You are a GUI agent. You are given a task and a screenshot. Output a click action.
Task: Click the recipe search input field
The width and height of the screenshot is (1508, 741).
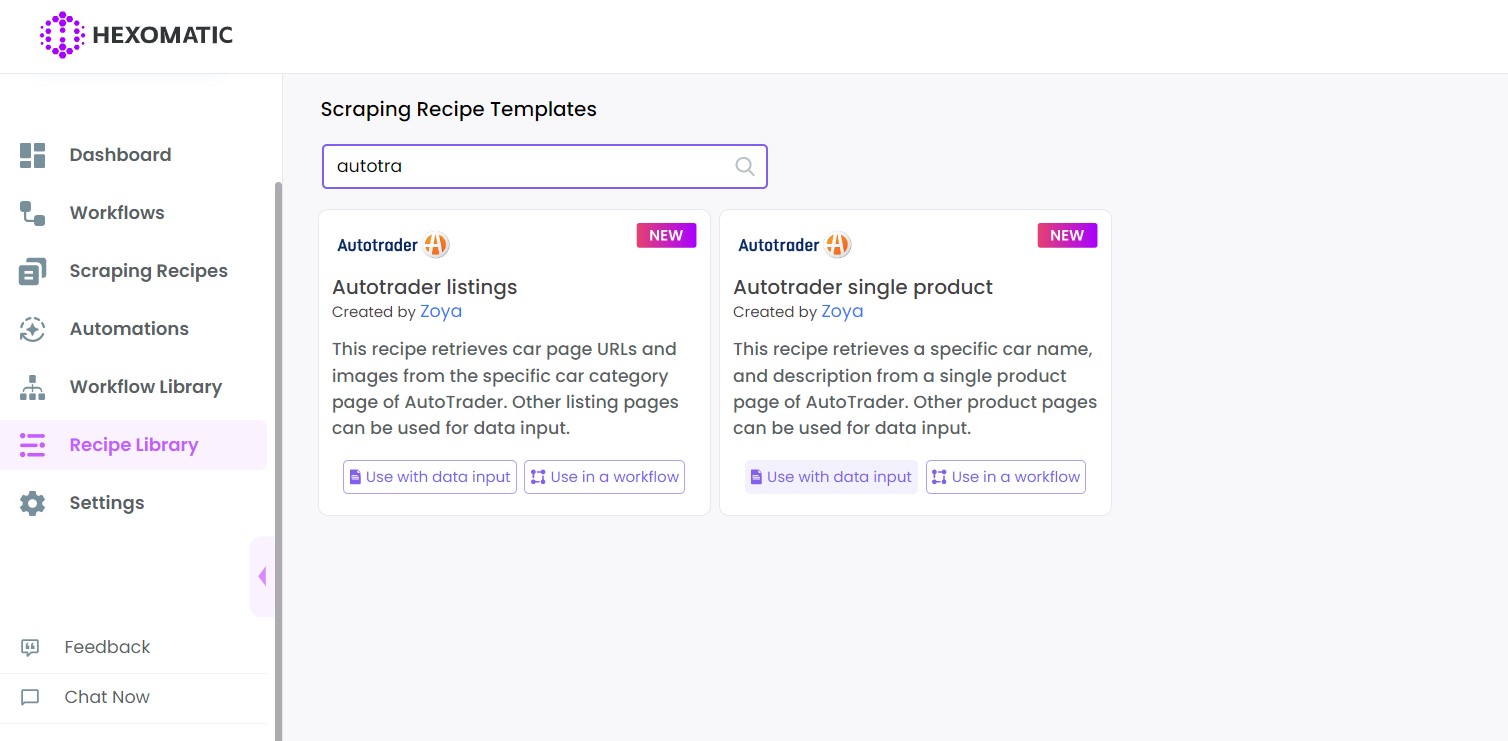pyautogui.click(x=520, y=166)
